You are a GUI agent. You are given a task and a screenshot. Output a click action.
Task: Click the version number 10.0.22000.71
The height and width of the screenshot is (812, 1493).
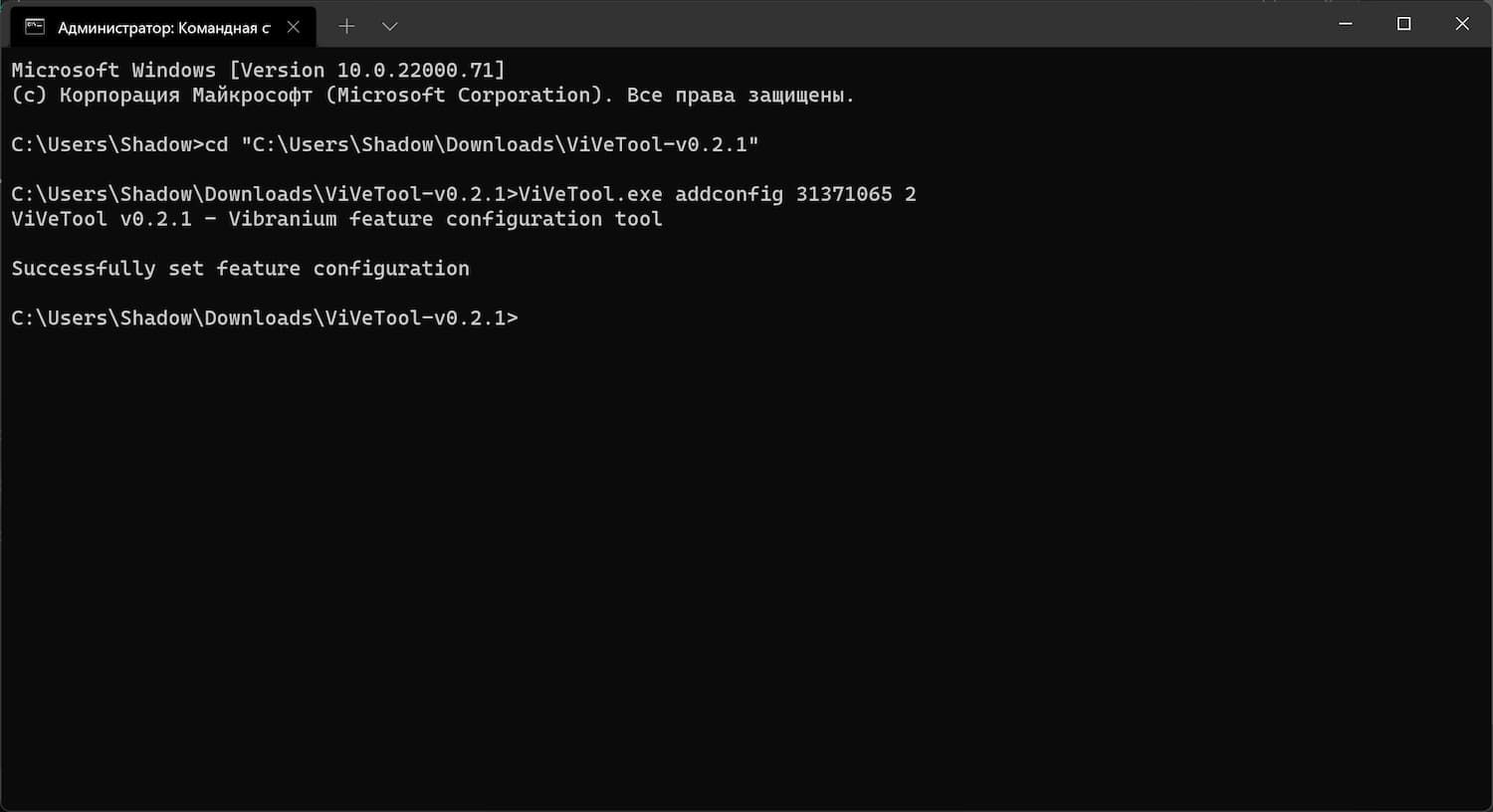(415, 71)
